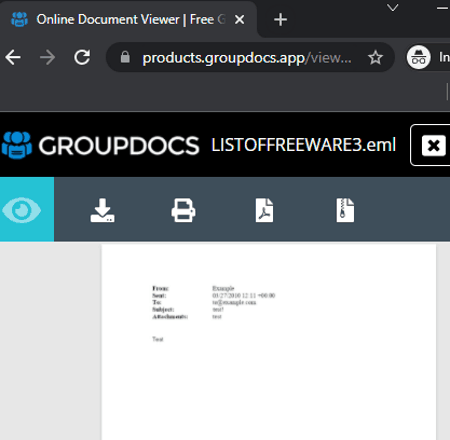Click the LISTOFFREEWARE3.eml file name
The height and width of the screenshot is (440, 450).
pos(303,145)
